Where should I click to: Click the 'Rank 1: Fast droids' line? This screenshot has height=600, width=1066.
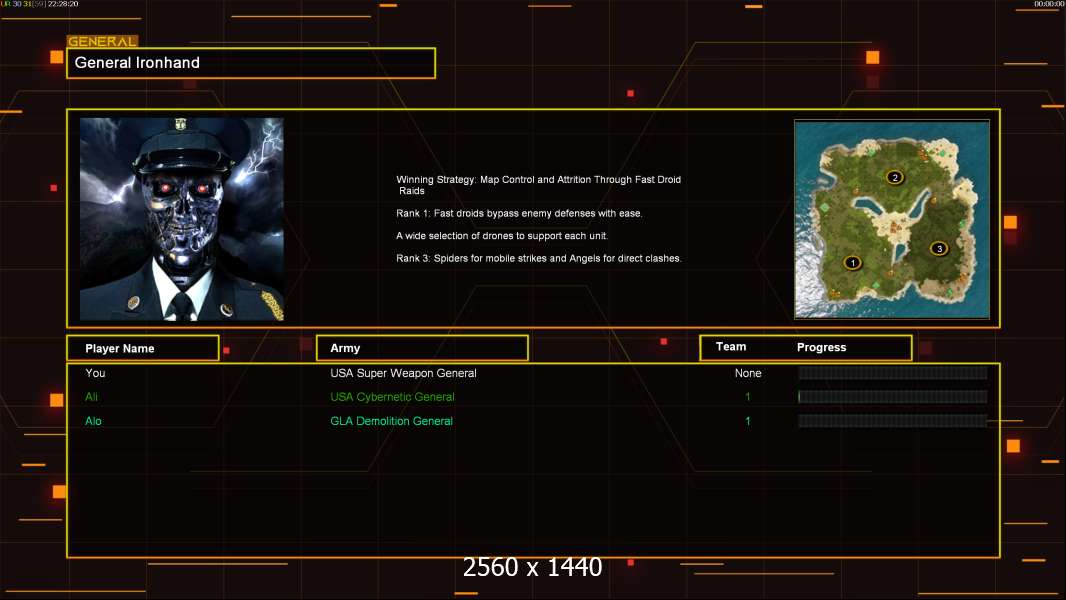[x=519, y=213]
